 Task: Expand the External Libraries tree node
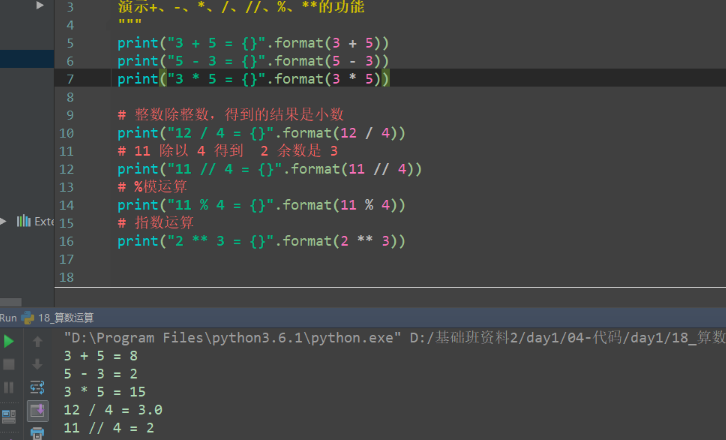(x=3, y=221)
